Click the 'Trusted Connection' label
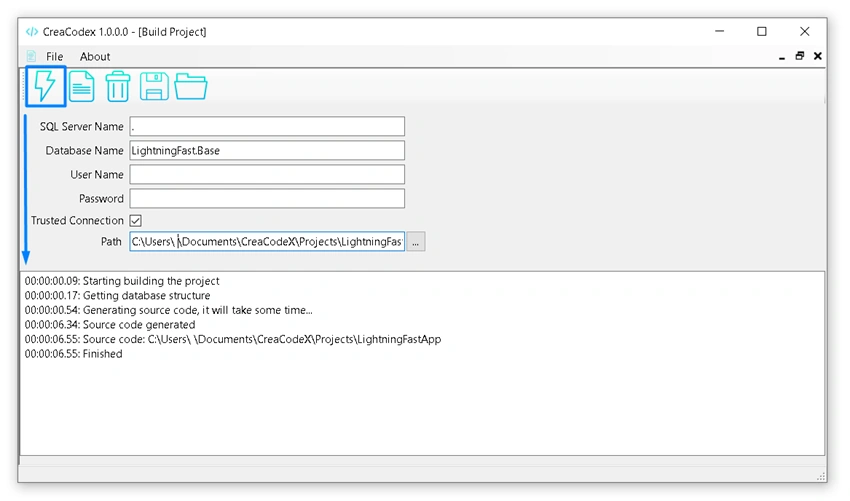 pyautogui.click(x=77, y=221)
